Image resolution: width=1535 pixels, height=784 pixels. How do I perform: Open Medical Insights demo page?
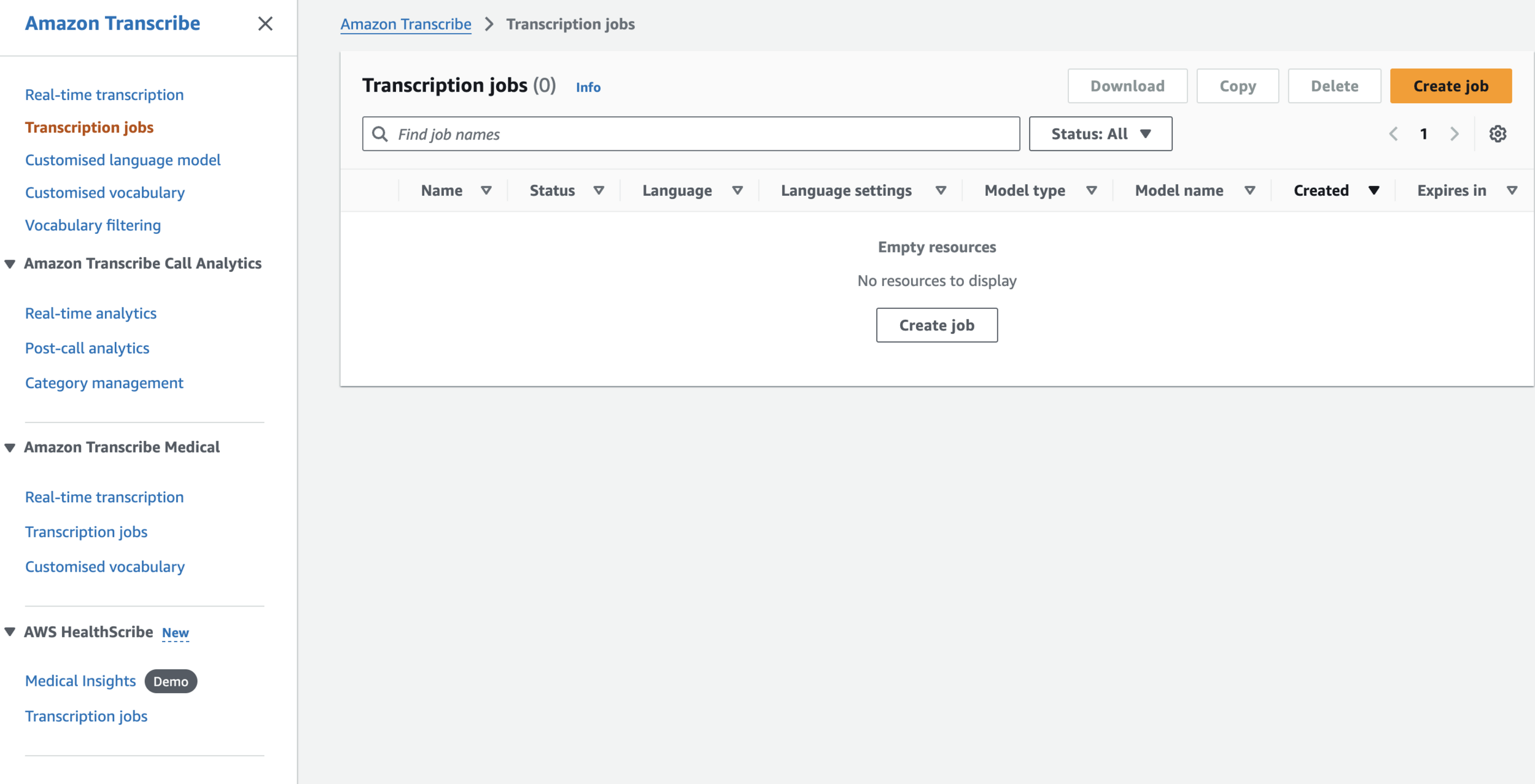tap(80, 681)
